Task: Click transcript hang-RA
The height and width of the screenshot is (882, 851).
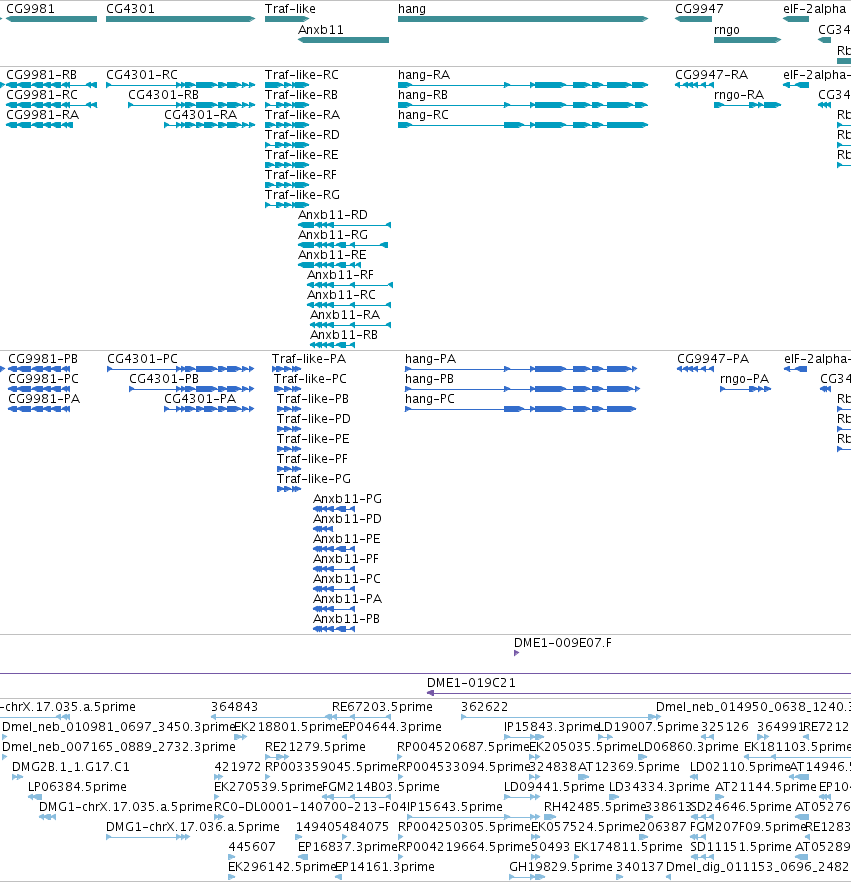Action: coord(523,85)
